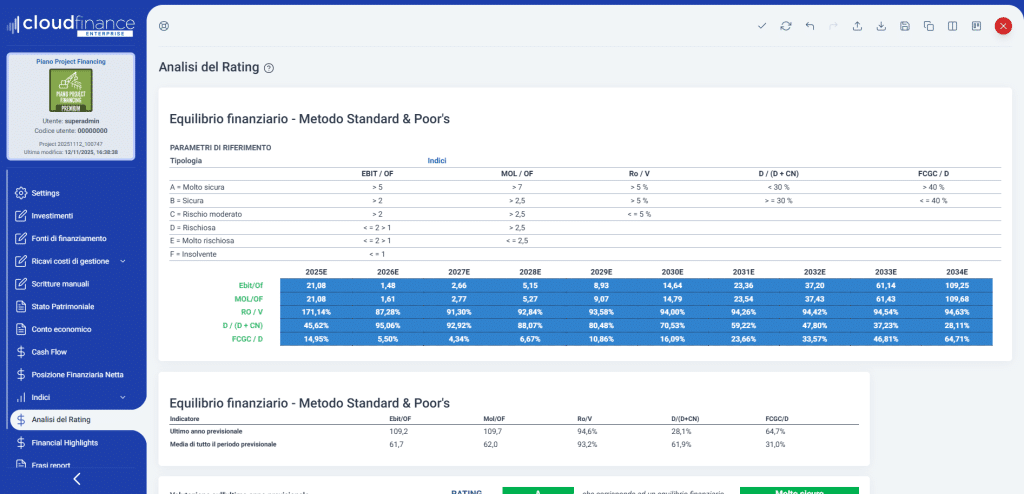Undo the last action with the back arrow
1024x494 pixels.
click(x=810, y=26)
